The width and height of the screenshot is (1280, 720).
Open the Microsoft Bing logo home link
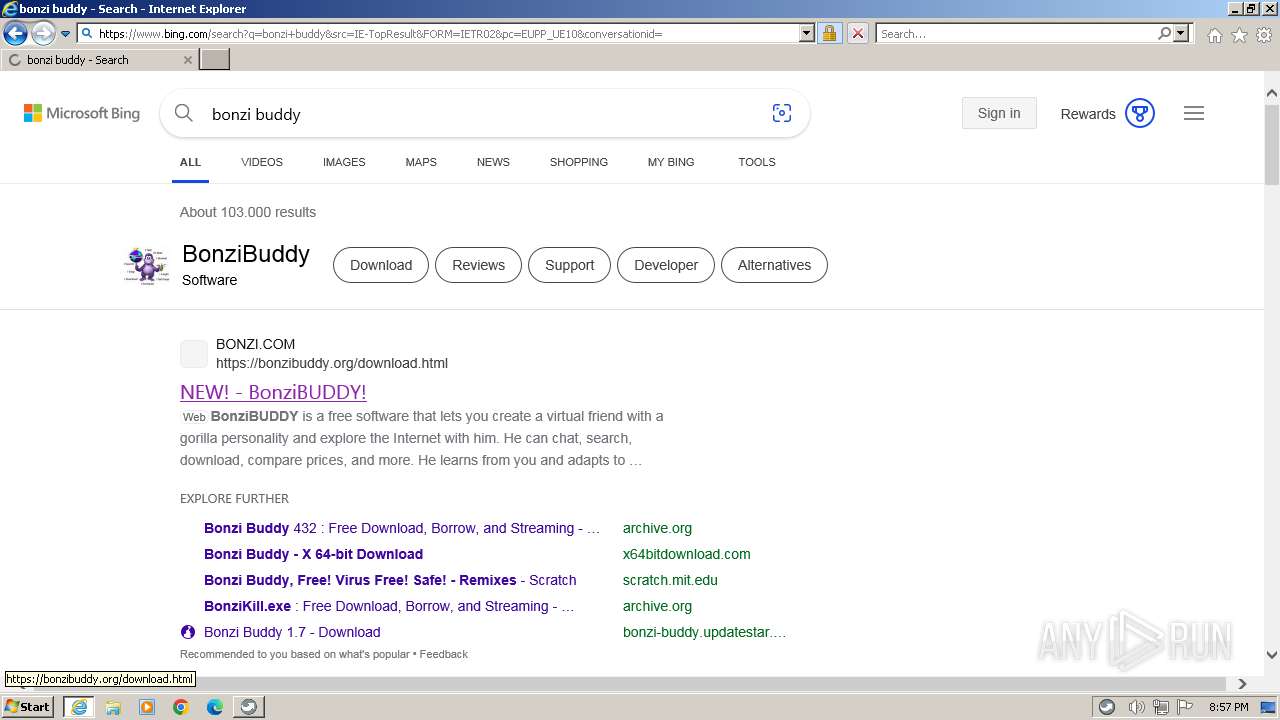(x=82, y=114)
